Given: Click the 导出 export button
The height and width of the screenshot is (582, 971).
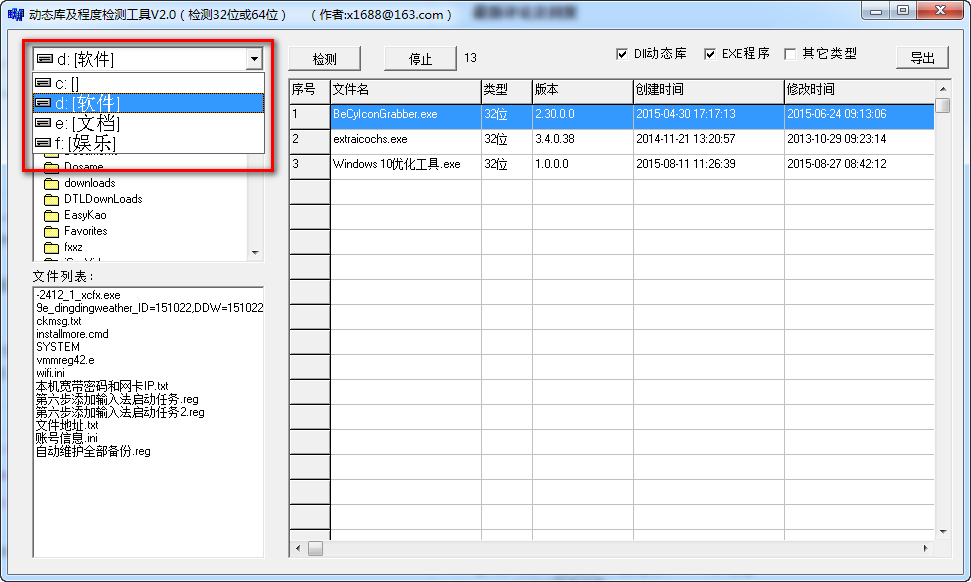Looking at the screenshot, I should click(x=922, y=58).
